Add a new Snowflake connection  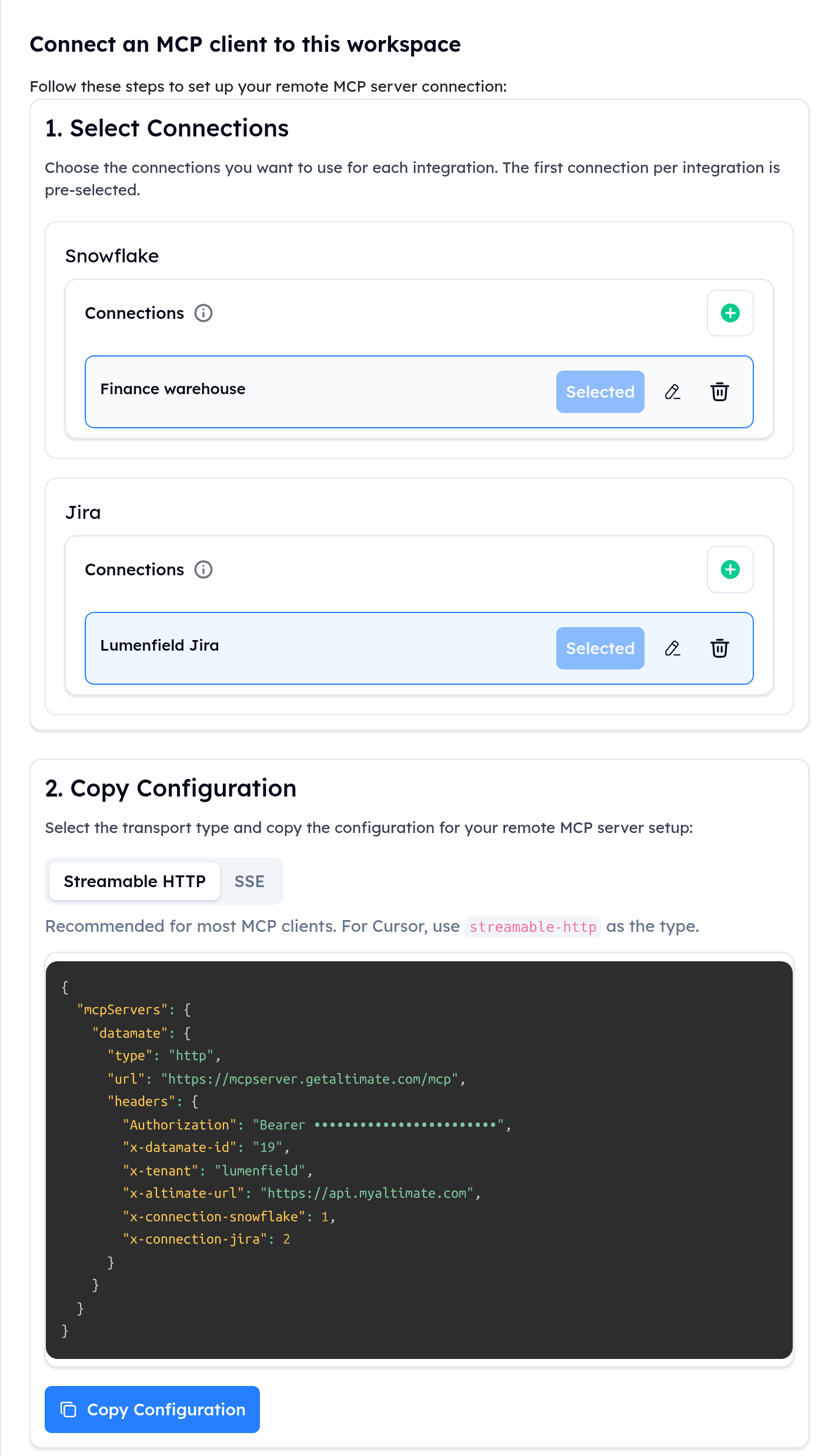pos(730,313)
